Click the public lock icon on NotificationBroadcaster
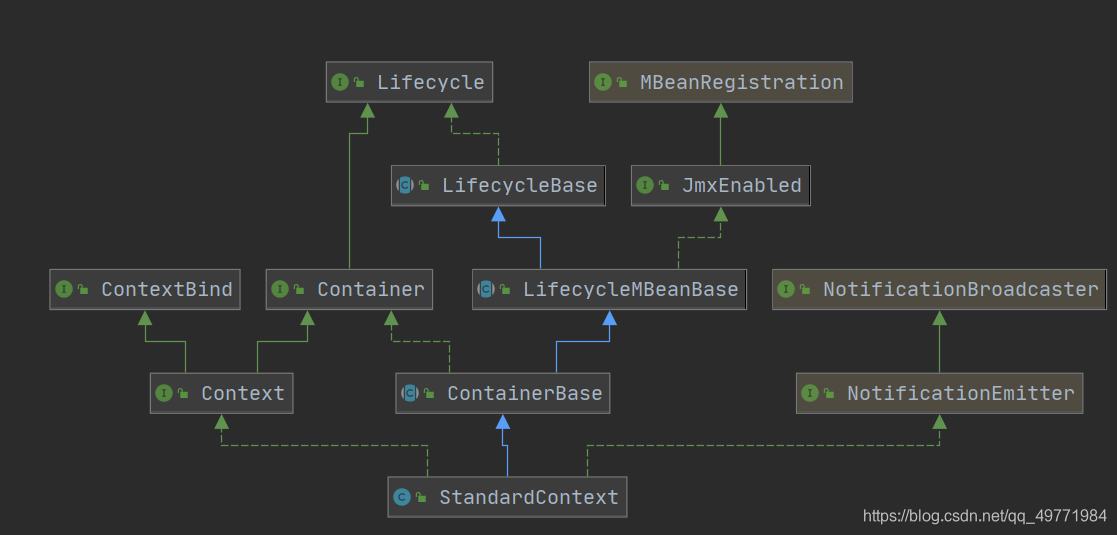This screenshot has height=535, width=1117. click(806, 290)
